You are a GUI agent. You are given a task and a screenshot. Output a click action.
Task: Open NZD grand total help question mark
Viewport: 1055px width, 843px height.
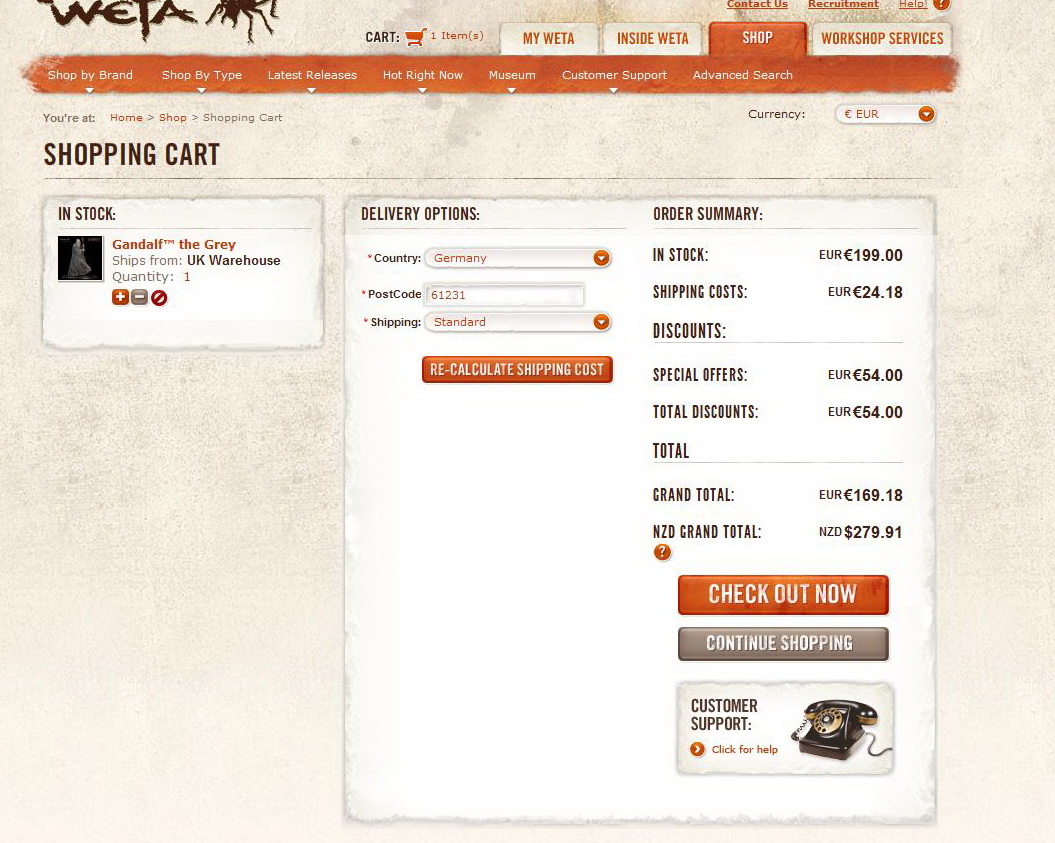pos(662,552)
